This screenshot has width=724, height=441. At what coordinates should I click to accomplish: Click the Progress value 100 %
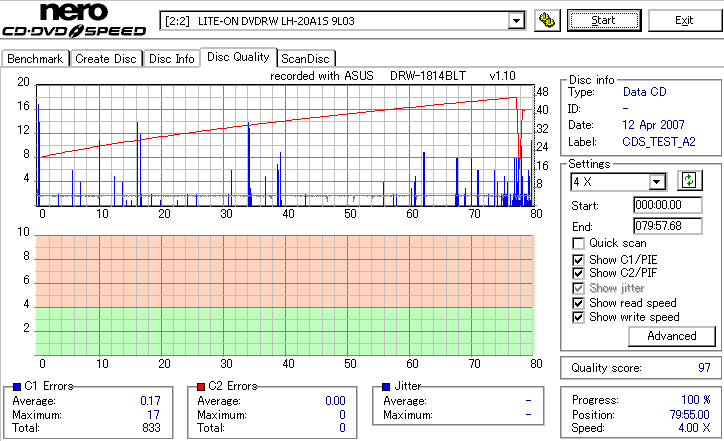(696, 400)
